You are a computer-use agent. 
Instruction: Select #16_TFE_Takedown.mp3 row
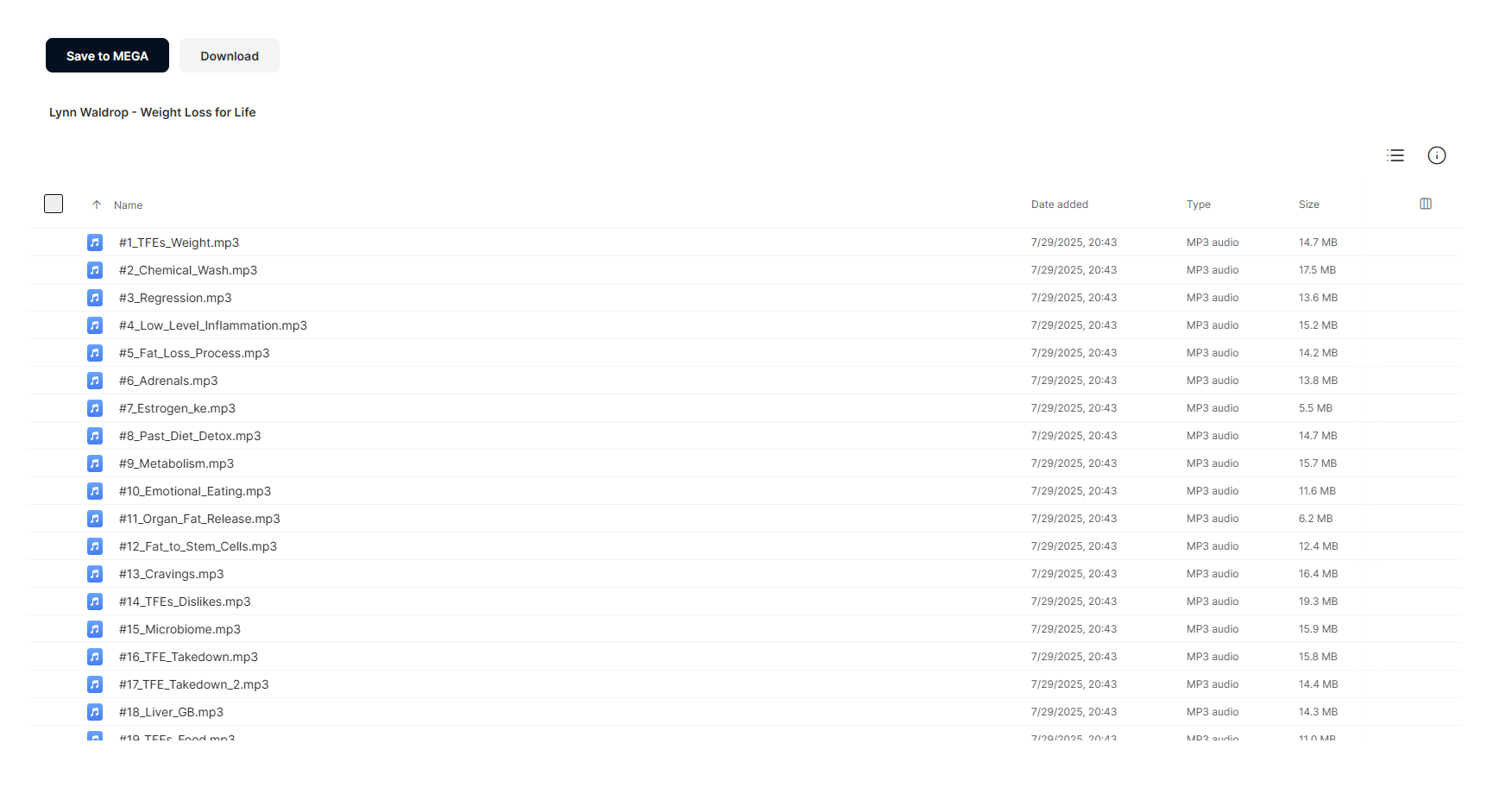tap(744, 657)
